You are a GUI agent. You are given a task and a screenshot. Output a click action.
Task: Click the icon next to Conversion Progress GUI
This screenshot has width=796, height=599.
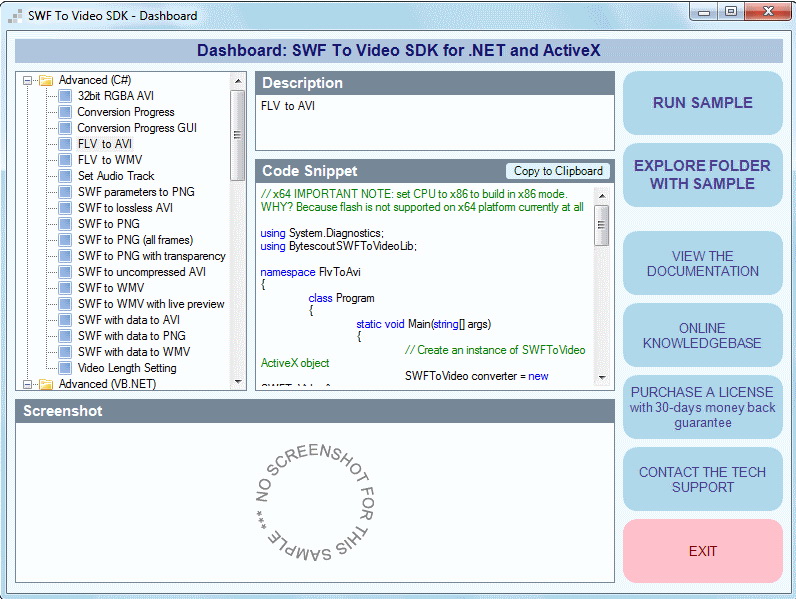click(x=66, y=128)
